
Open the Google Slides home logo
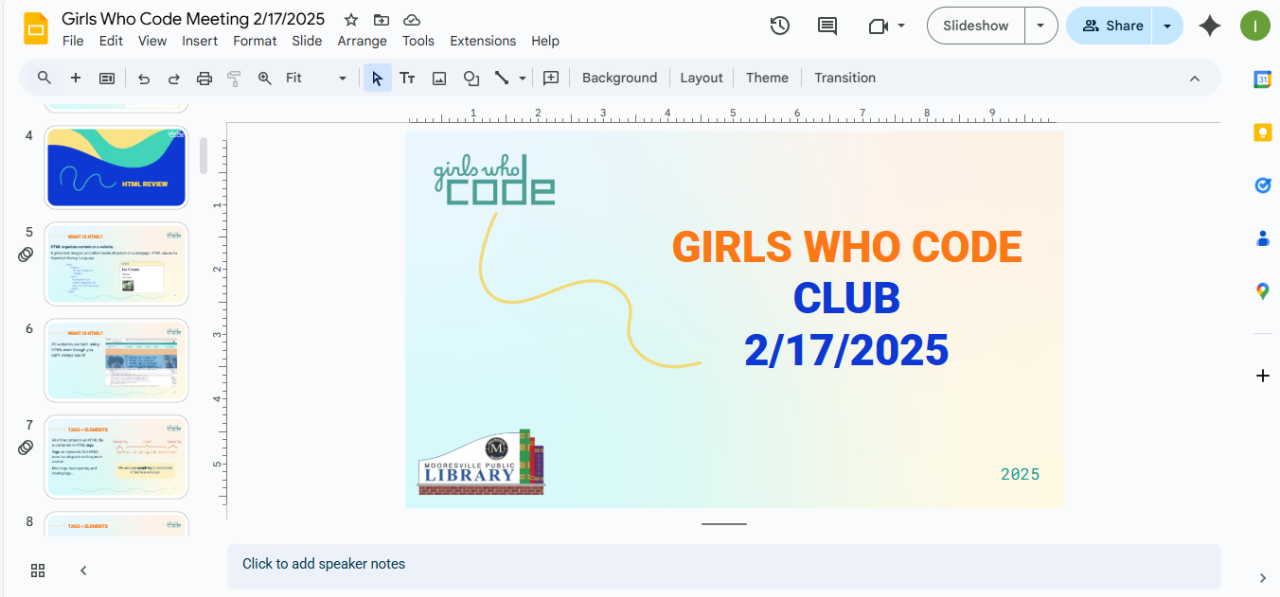point(37,28)
